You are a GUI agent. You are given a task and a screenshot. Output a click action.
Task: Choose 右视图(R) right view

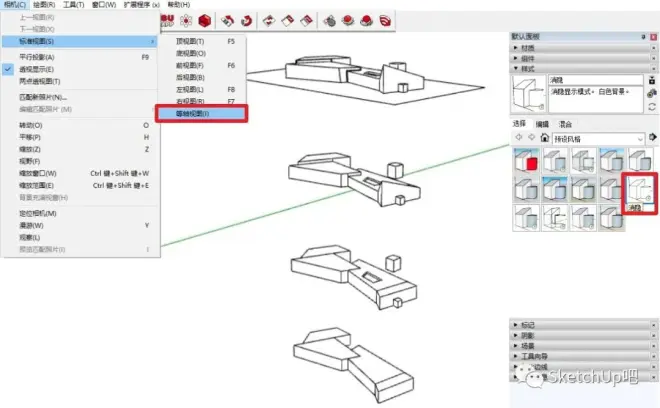click(203, 101)
